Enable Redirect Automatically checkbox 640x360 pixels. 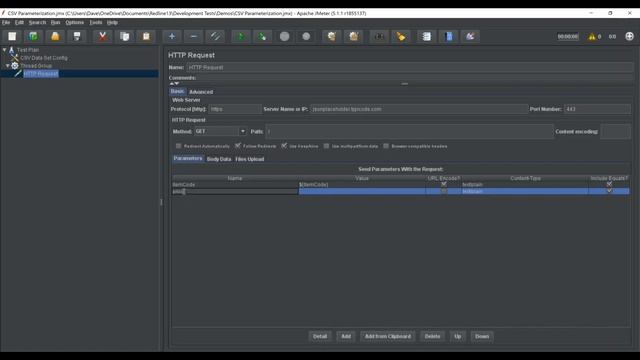[178, 146]
